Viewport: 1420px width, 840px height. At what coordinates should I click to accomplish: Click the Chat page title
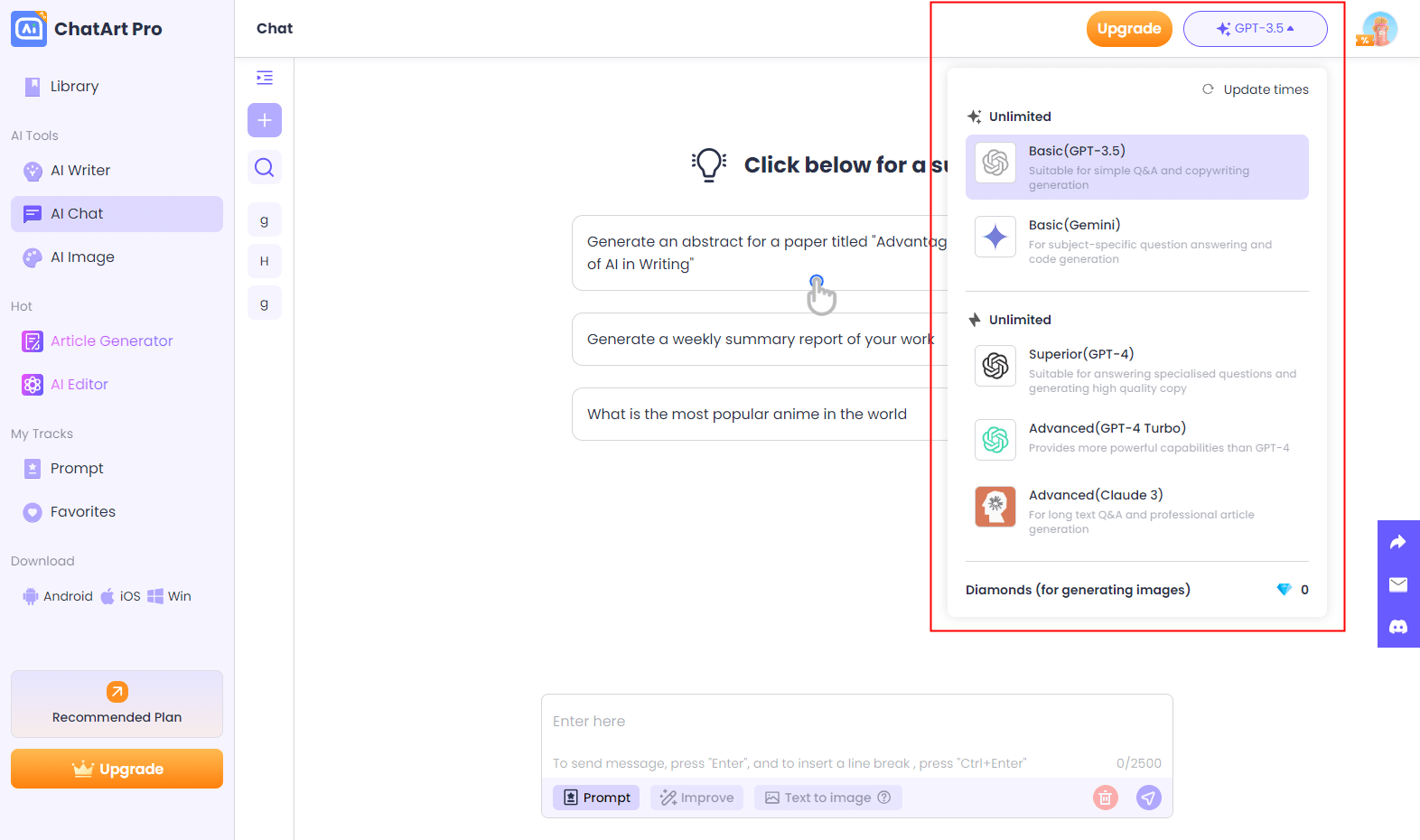tap(275, 29)
